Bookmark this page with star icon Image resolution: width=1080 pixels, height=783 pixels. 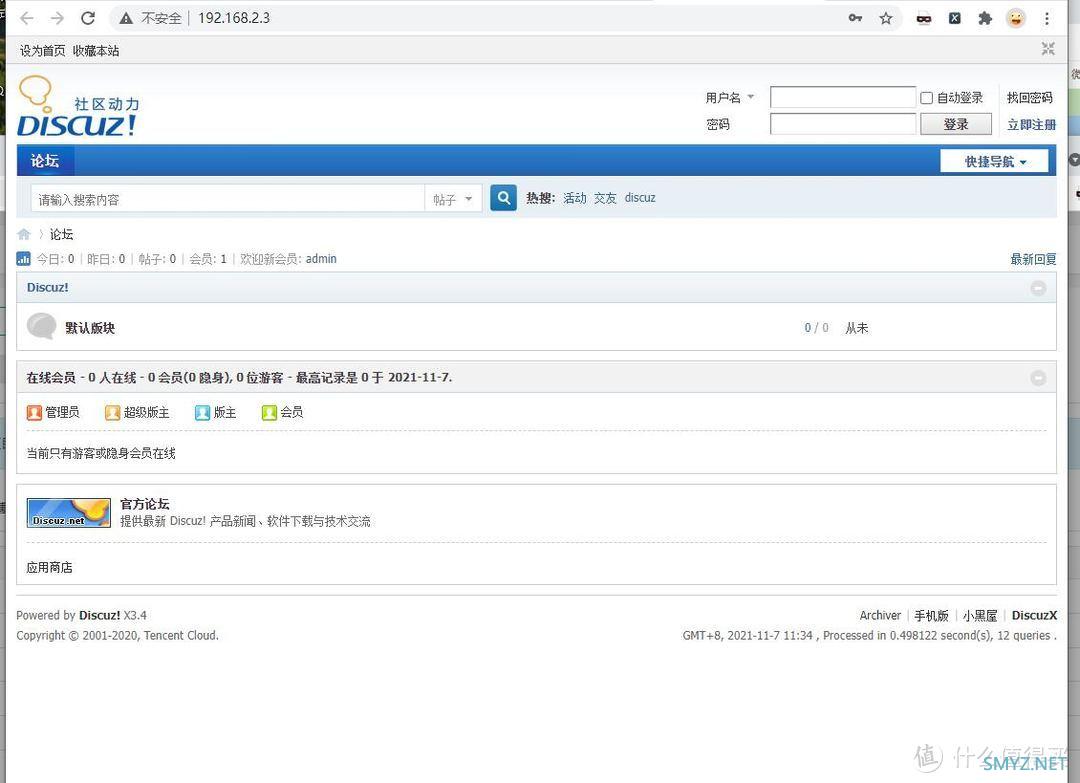(886, 19)
